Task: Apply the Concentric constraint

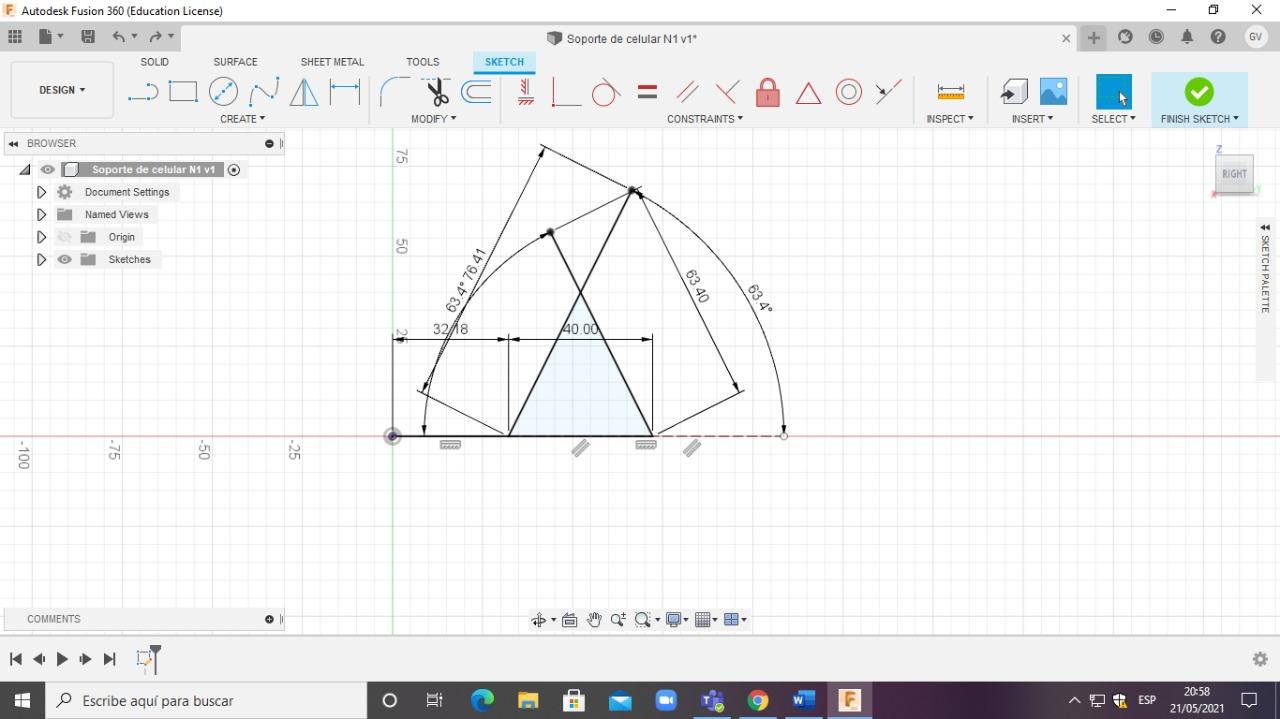Action: pyautogui.click(x=849, y=92)
